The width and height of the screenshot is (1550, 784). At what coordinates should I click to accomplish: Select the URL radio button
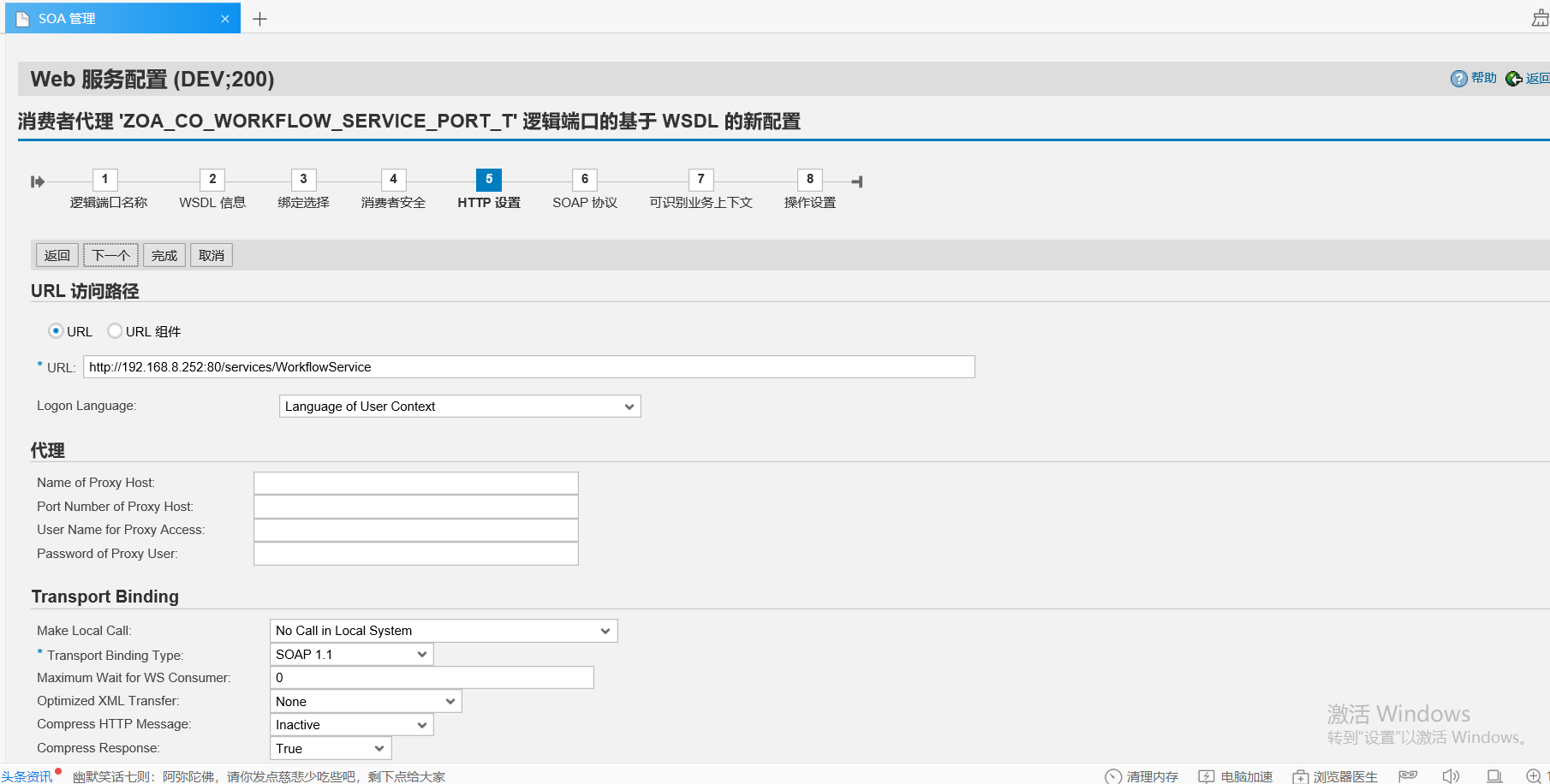[x=56, y=331]
